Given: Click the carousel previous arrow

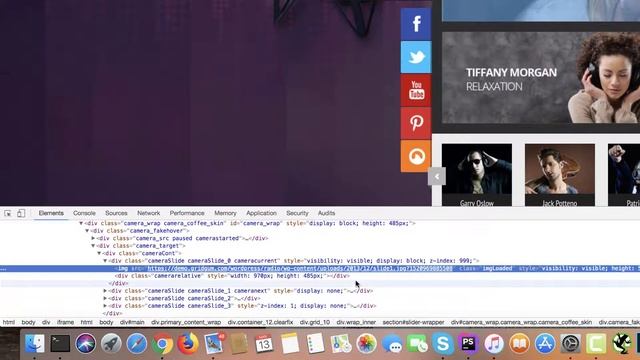Looking at the screenshot, I should click(437, 177).
